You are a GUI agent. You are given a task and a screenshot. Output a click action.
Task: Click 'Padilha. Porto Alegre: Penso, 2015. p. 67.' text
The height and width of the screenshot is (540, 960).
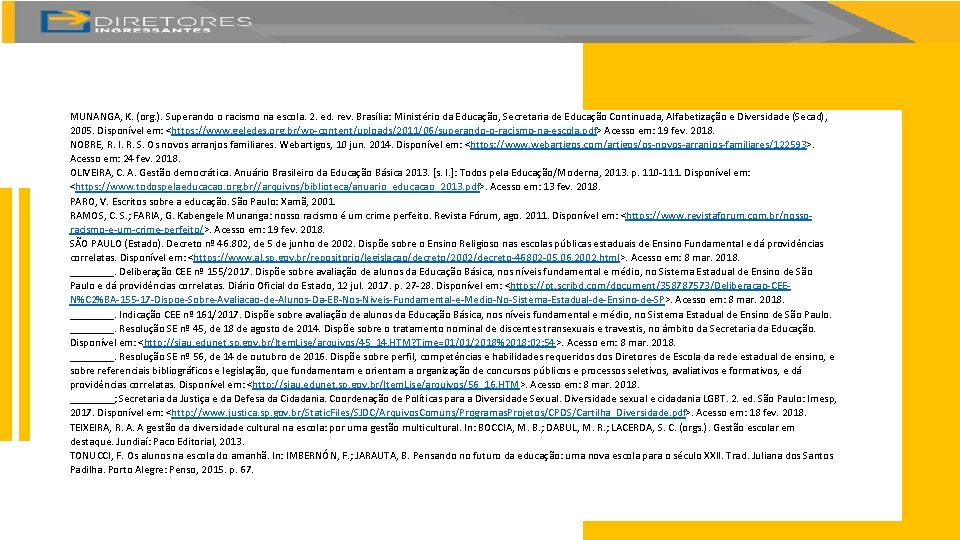pos(162,470)
